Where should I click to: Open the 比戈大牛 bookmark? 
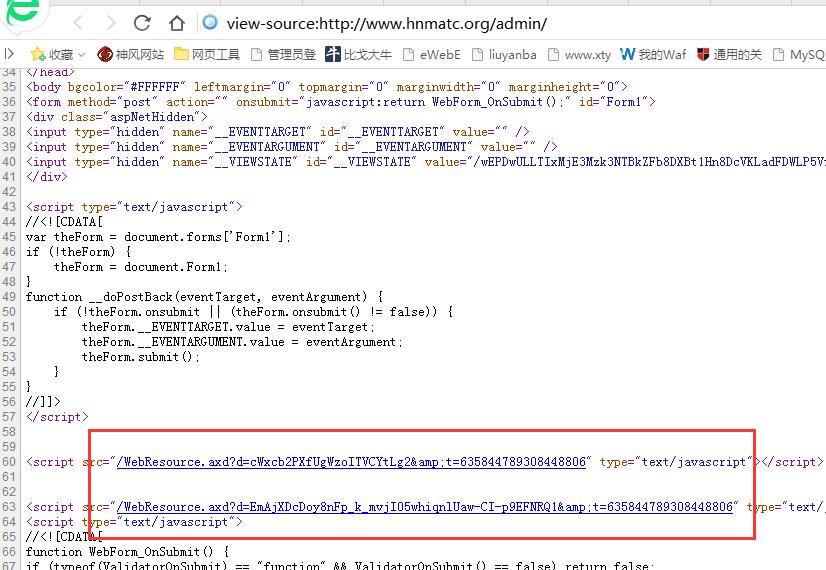(358, 54)
